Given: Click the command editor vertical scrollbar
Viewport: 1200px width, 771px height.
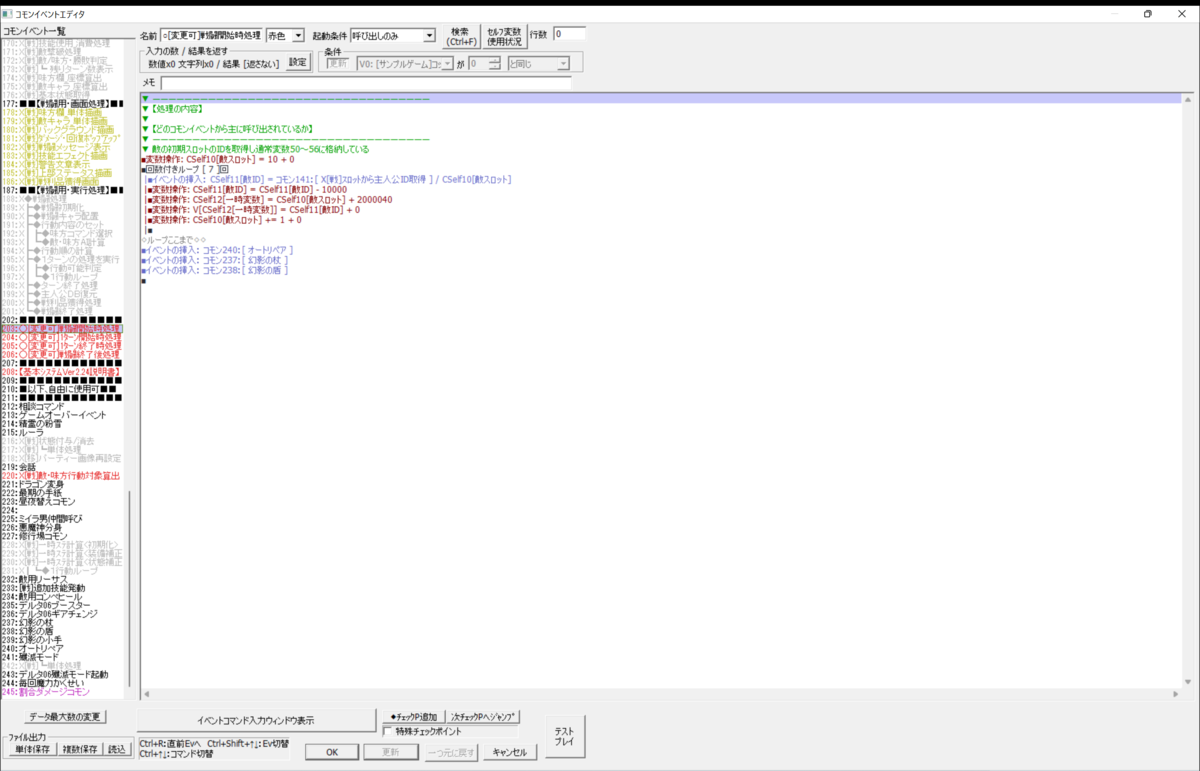Looking at the screenshot, I should (x=1186, y=389).
